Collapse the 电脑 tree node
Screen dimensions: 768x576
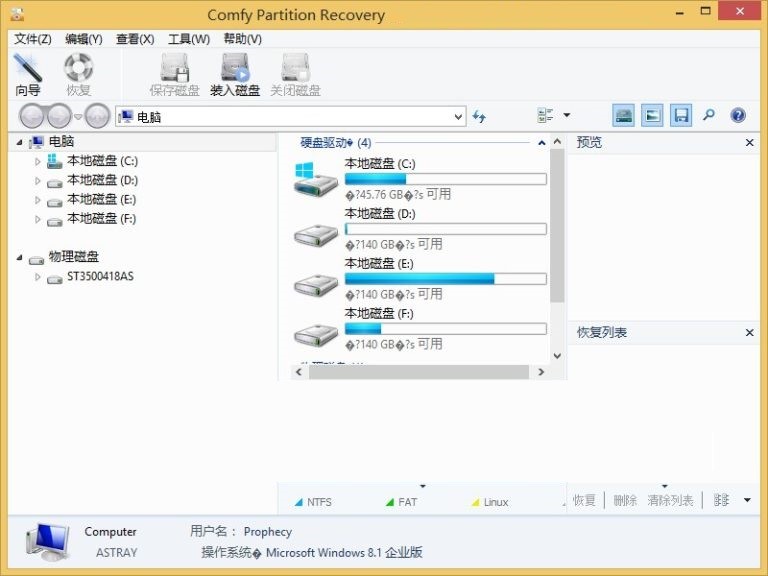point(19,143)
